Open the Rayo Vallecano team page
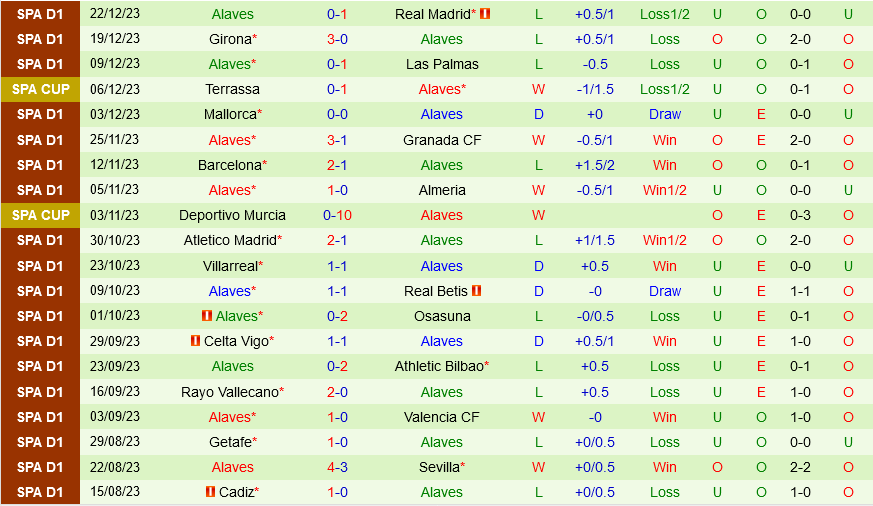The height and width of the screenshot is (506, 873). [230, 392]
